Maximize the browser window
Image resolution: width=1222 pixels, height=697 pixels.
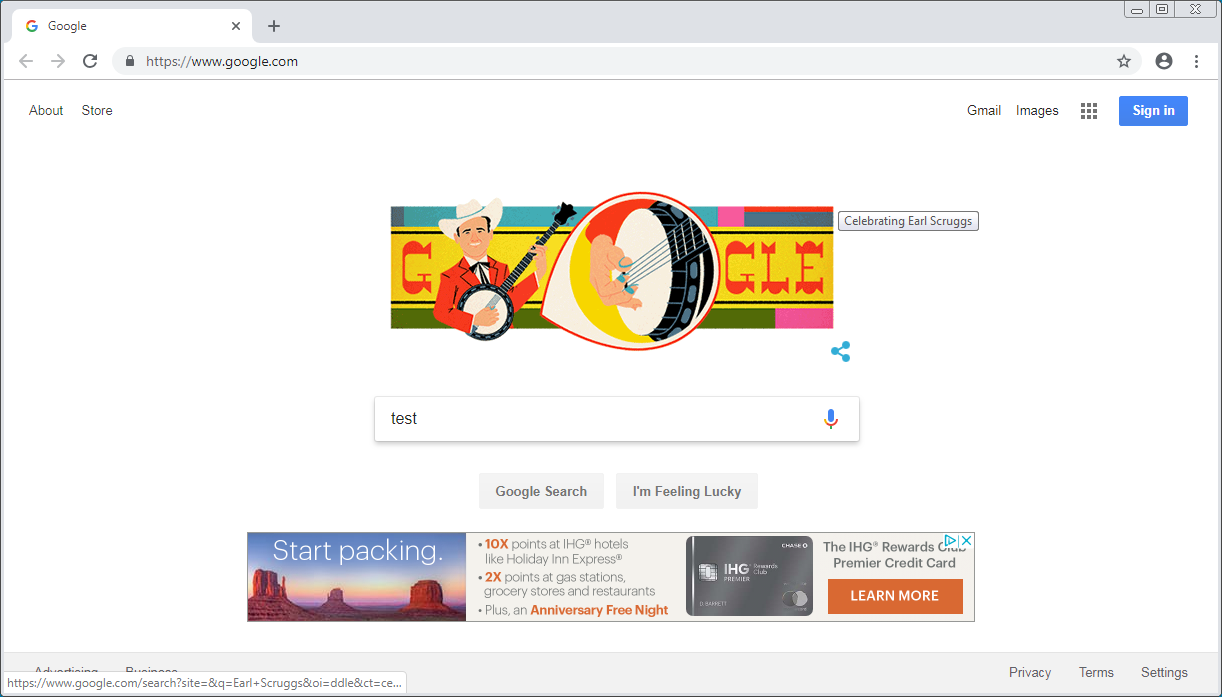(x=1161, y=9)
